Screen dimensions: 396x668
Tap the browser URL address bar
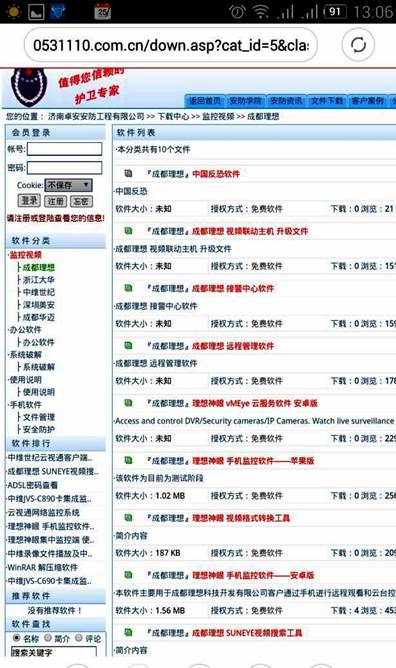pyautogui.click(x=170, y=45)
